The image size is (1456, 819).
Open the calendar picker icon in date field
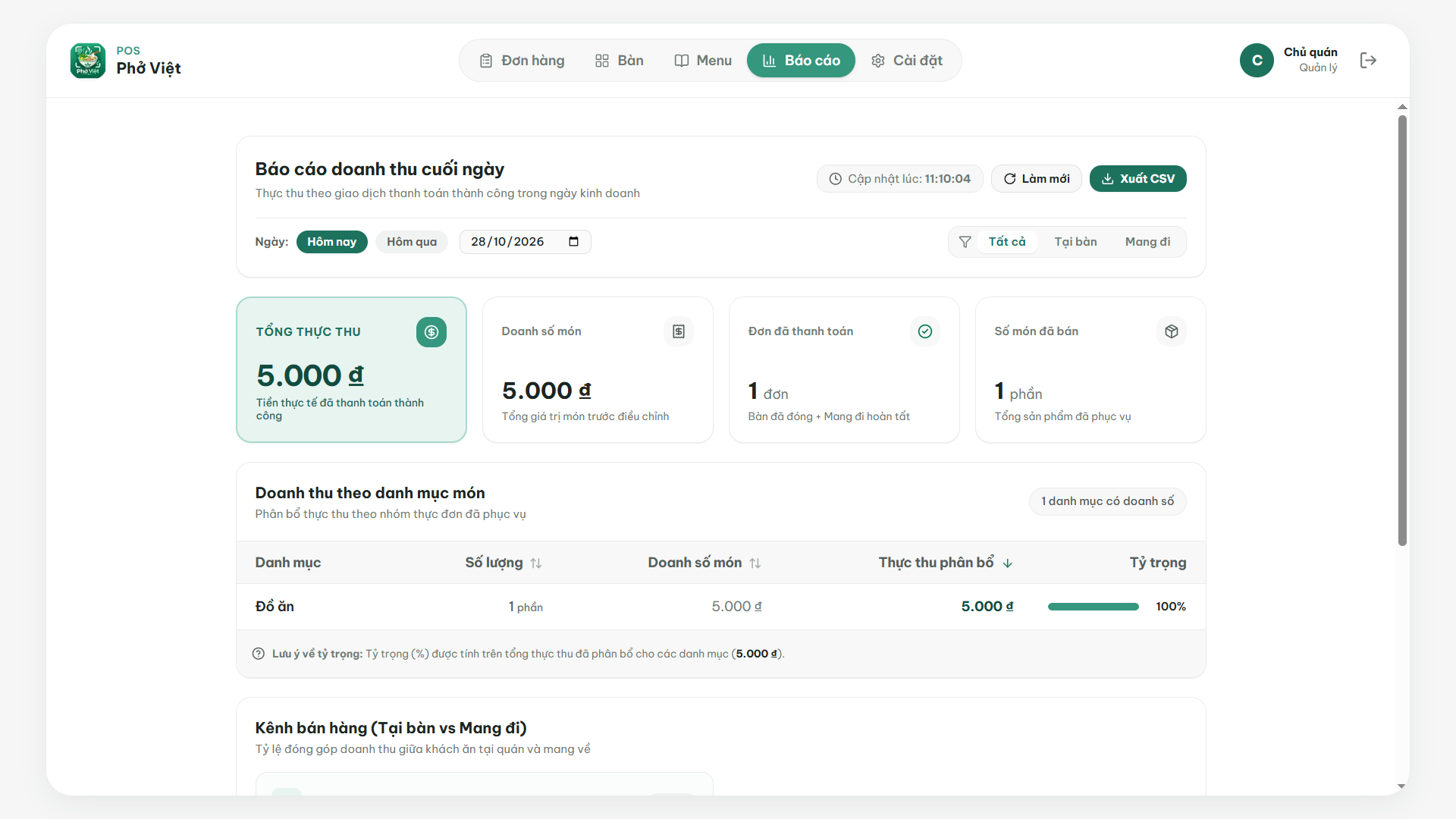pos(574,242)
